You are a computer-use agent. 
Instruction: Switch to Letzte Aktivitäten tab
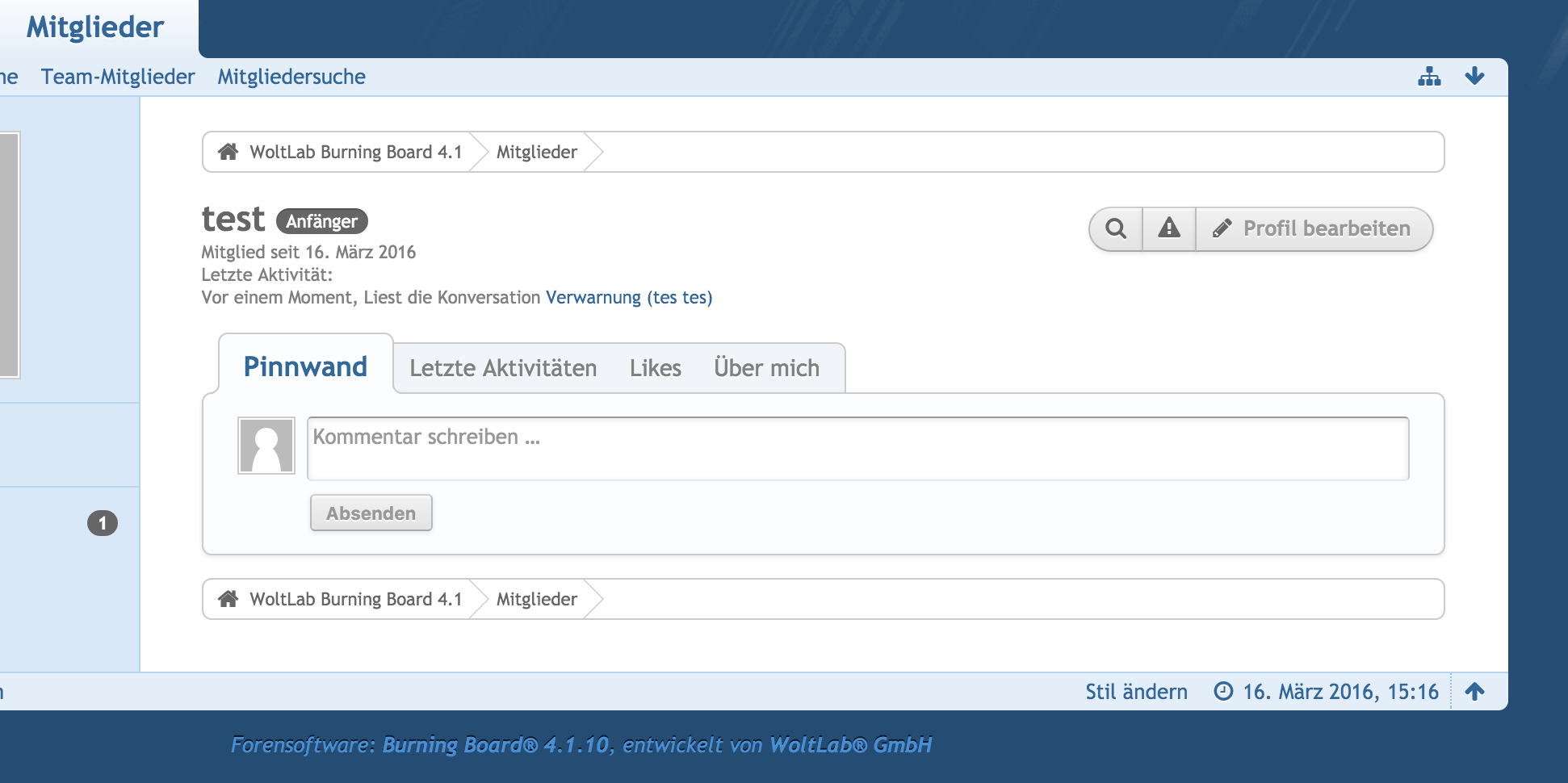click(503, 368)
